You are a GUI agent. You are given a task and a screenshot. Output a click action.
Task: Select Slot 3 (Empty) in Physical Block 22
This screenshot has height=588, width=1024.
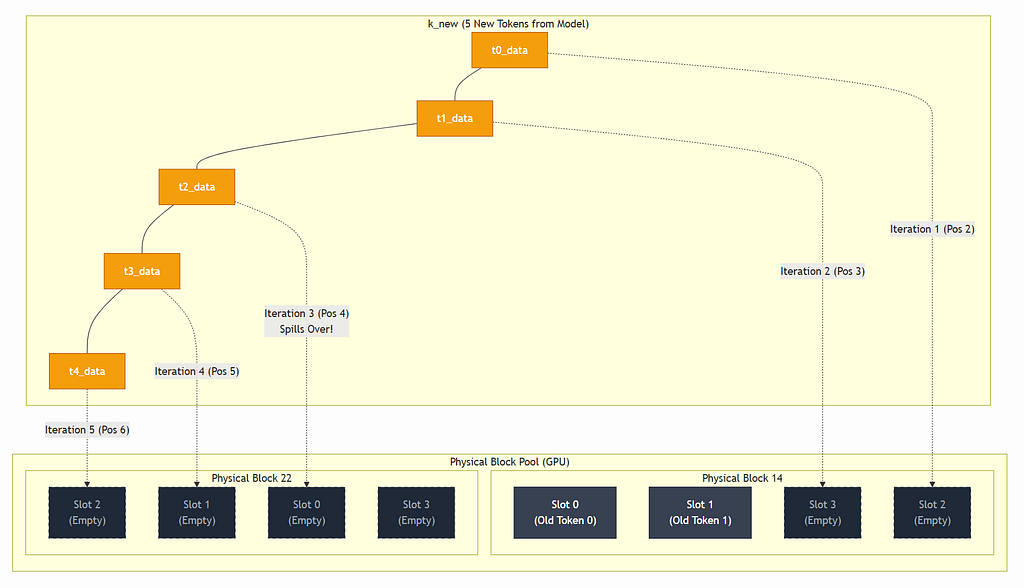pyautogui.click(x=416, y=513)
